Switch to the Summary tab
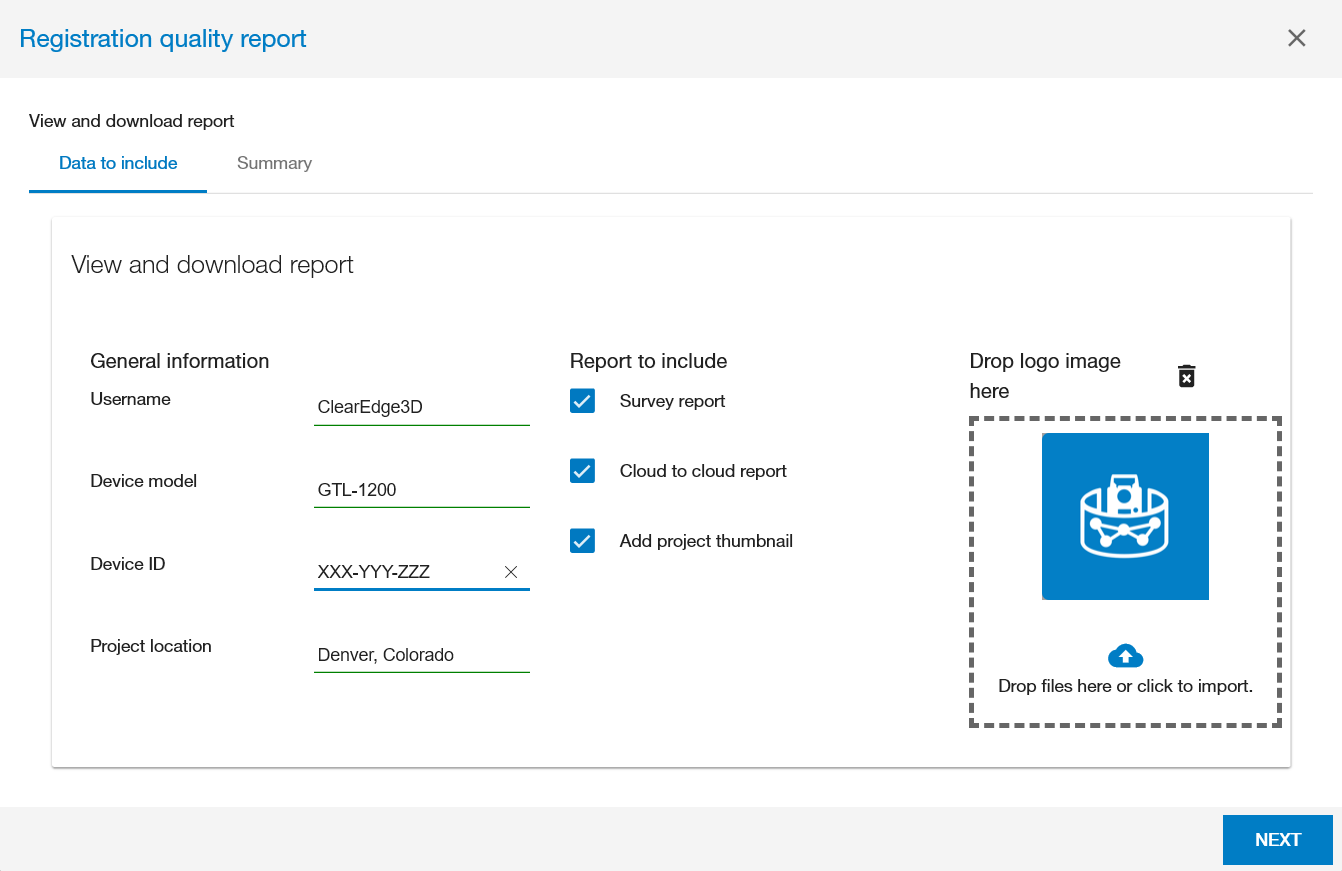The image size is (1342, 871). pyautogui.click(x=274, y=163)
